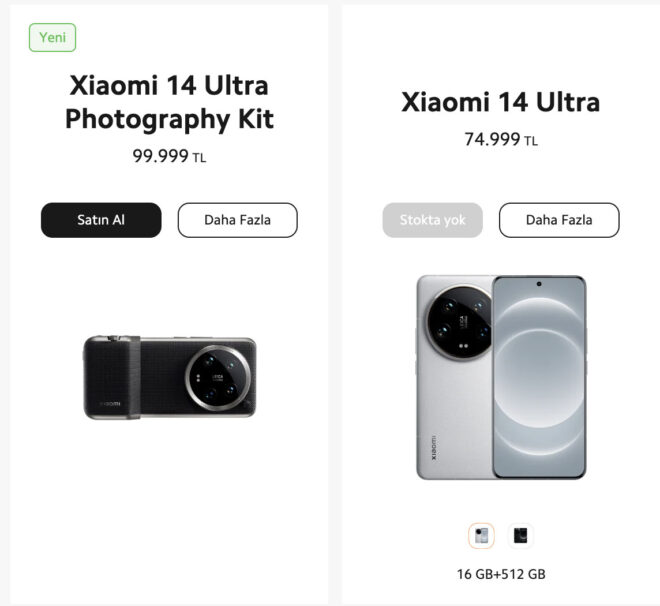Viewport: 660px width, 606px height.
Task: Click the Xiaomi logo on the phone back
Action: point(434,447)
